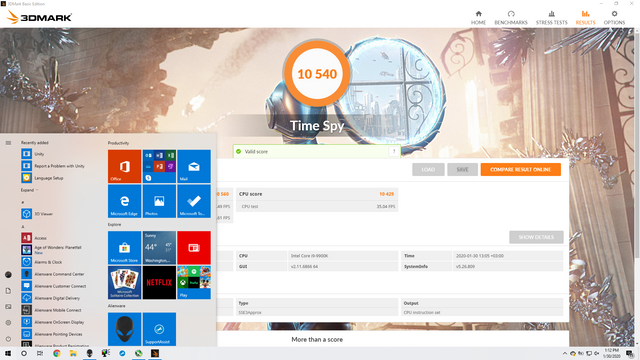Click the Windows Start button
Viewport: 640px width, 360px height.
(8, 353)
